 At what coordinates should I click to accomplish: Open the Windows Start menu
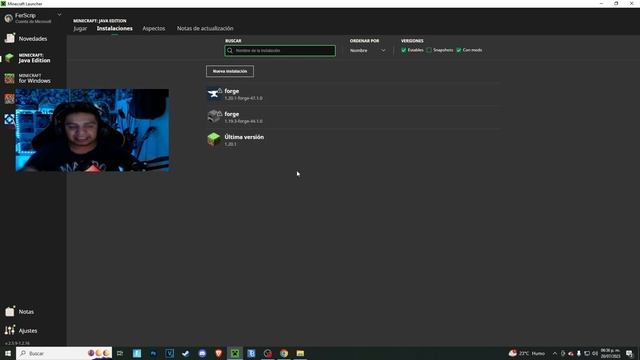(8, 353)
